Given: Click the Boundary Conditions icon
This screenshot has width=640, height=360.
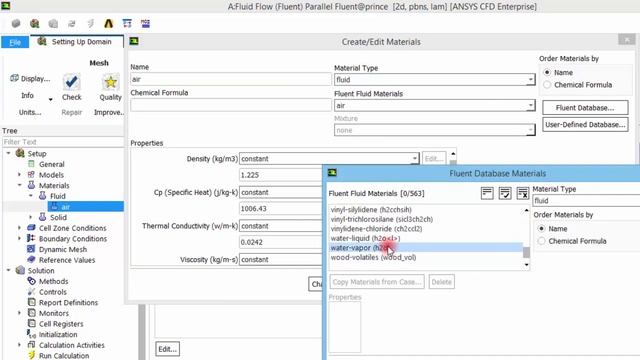Looking at the screenshot, I should tap(31, 238).
